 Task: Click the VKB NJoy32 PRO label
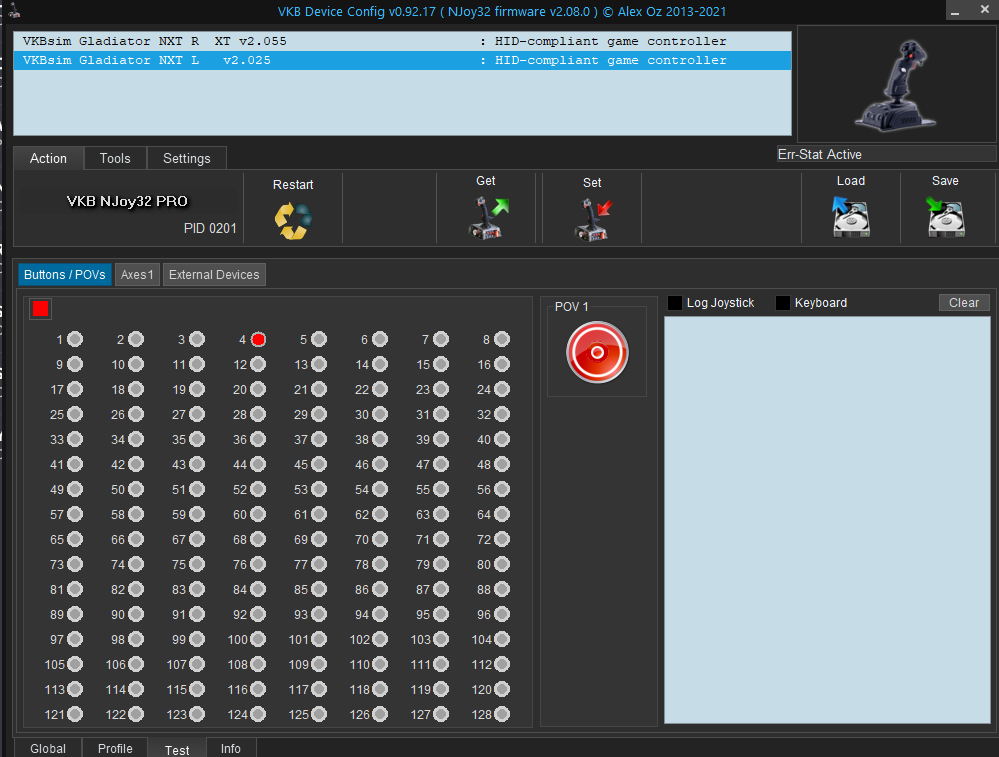pos(127,201)
